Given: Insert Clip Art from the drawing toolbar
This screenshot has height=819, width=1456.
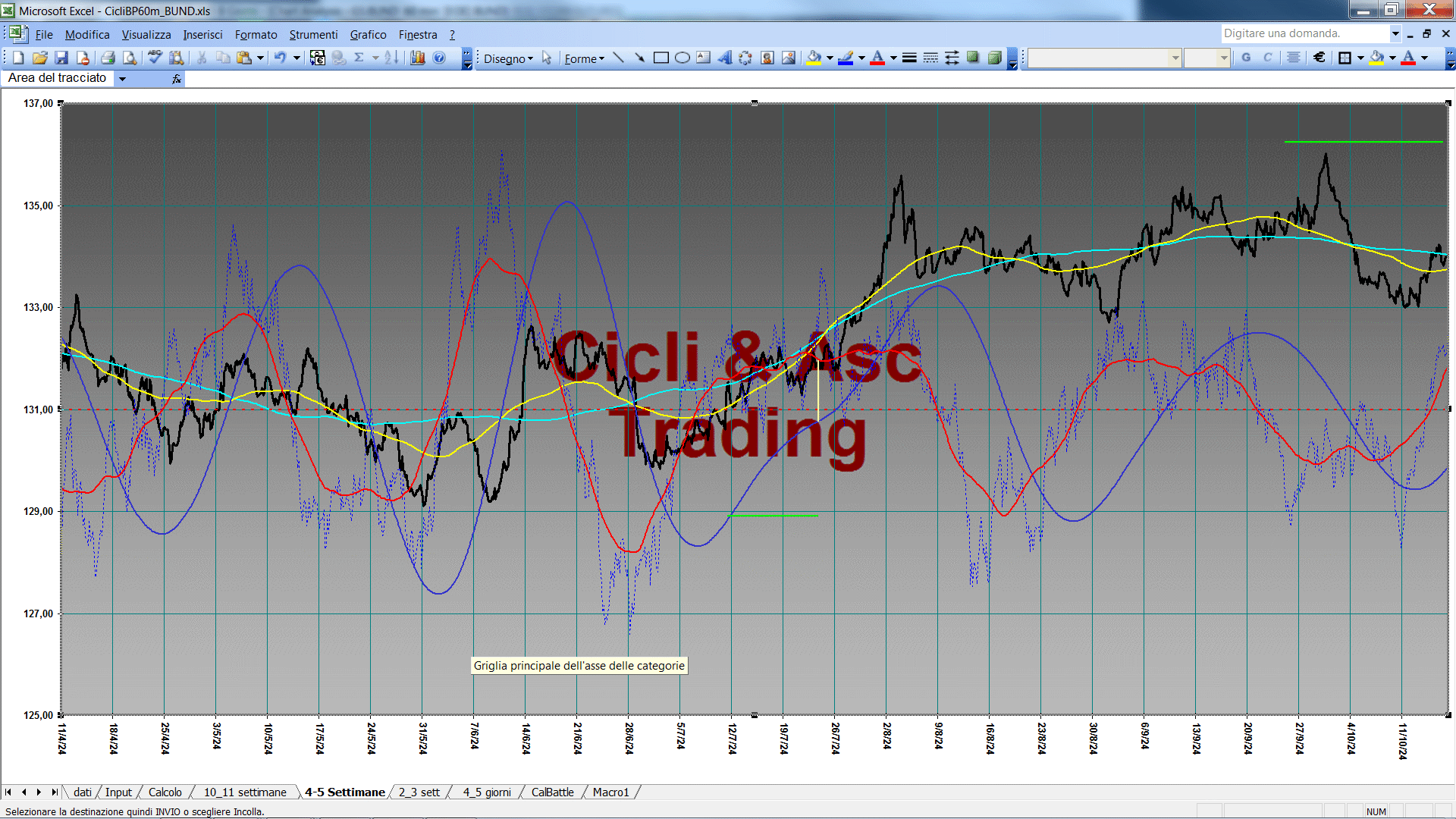Looking at the screenshot, I should [767, 58].
